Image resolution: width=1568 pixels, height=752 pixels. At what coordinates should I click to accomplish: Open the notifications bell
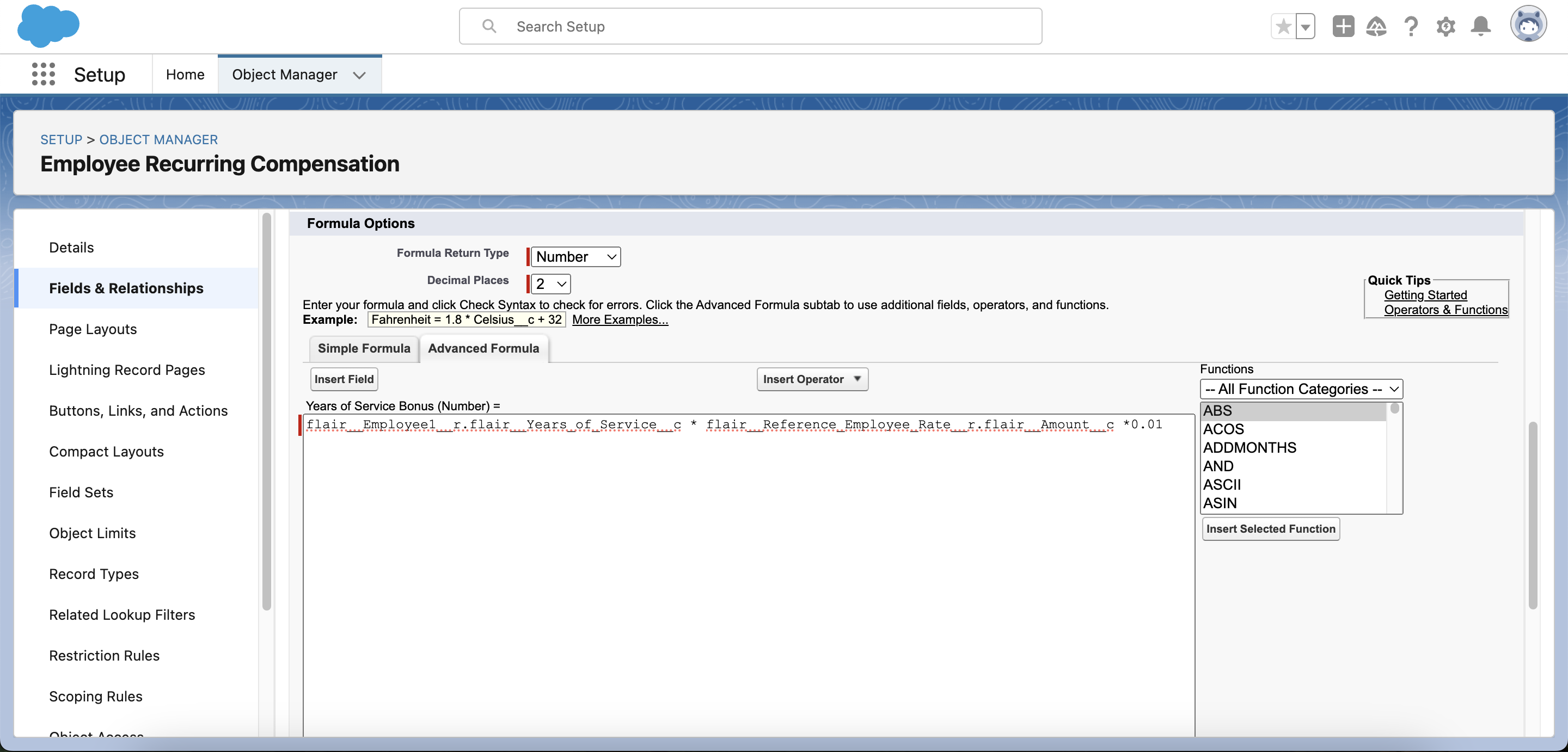1480,27
